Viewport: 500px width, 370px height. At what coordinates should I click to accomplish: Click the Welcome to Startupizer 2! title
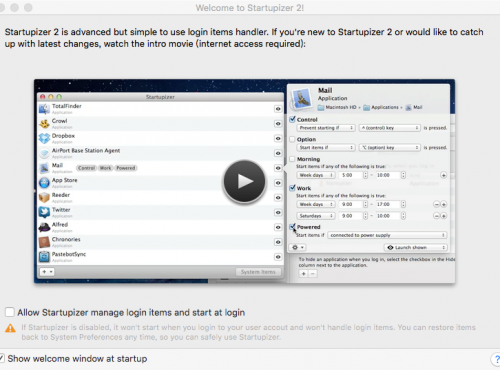250,8
